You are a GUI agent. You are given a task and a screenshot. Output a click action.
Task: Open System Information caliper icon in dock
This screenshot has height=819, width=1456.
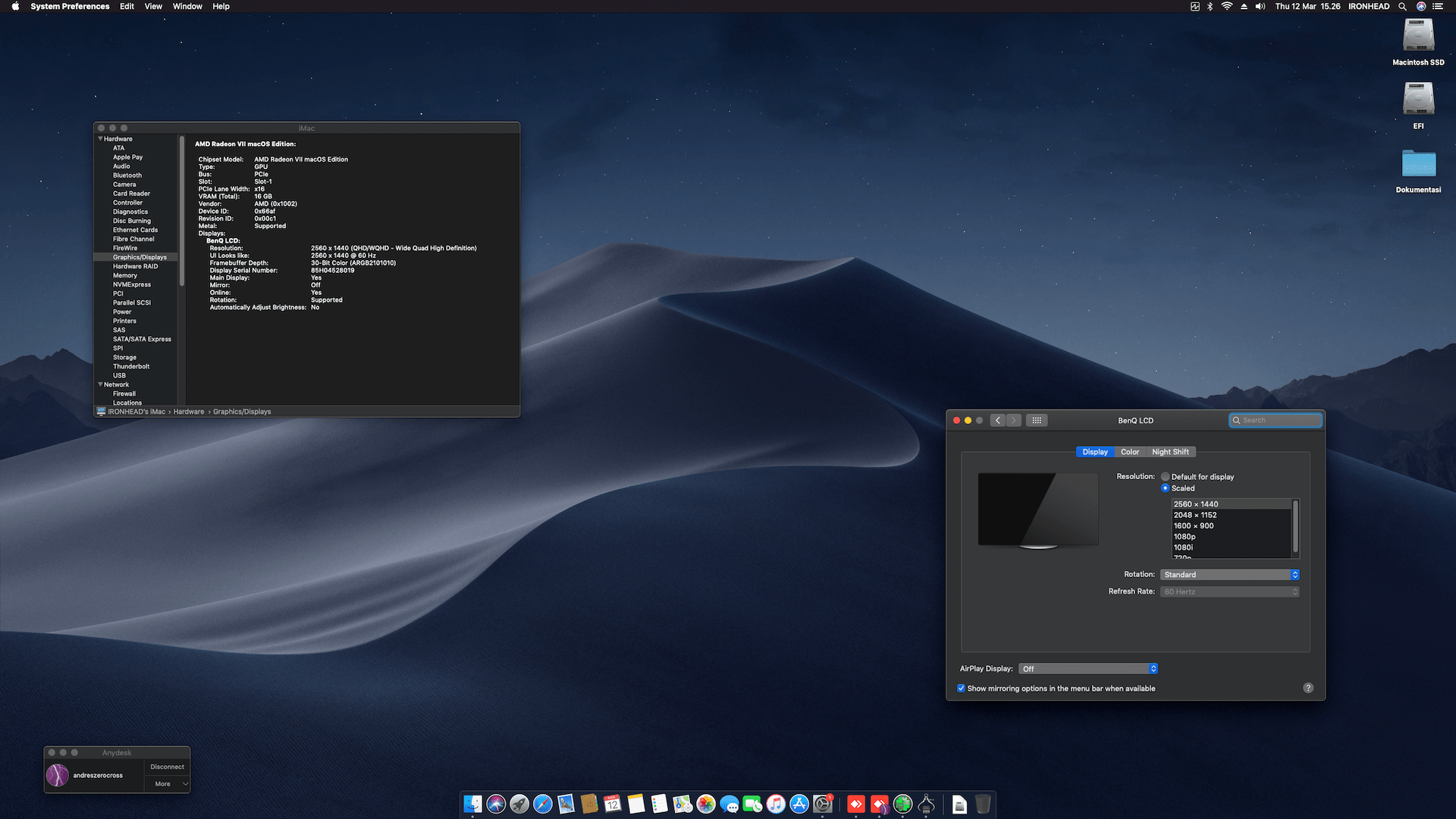[926, 804]
